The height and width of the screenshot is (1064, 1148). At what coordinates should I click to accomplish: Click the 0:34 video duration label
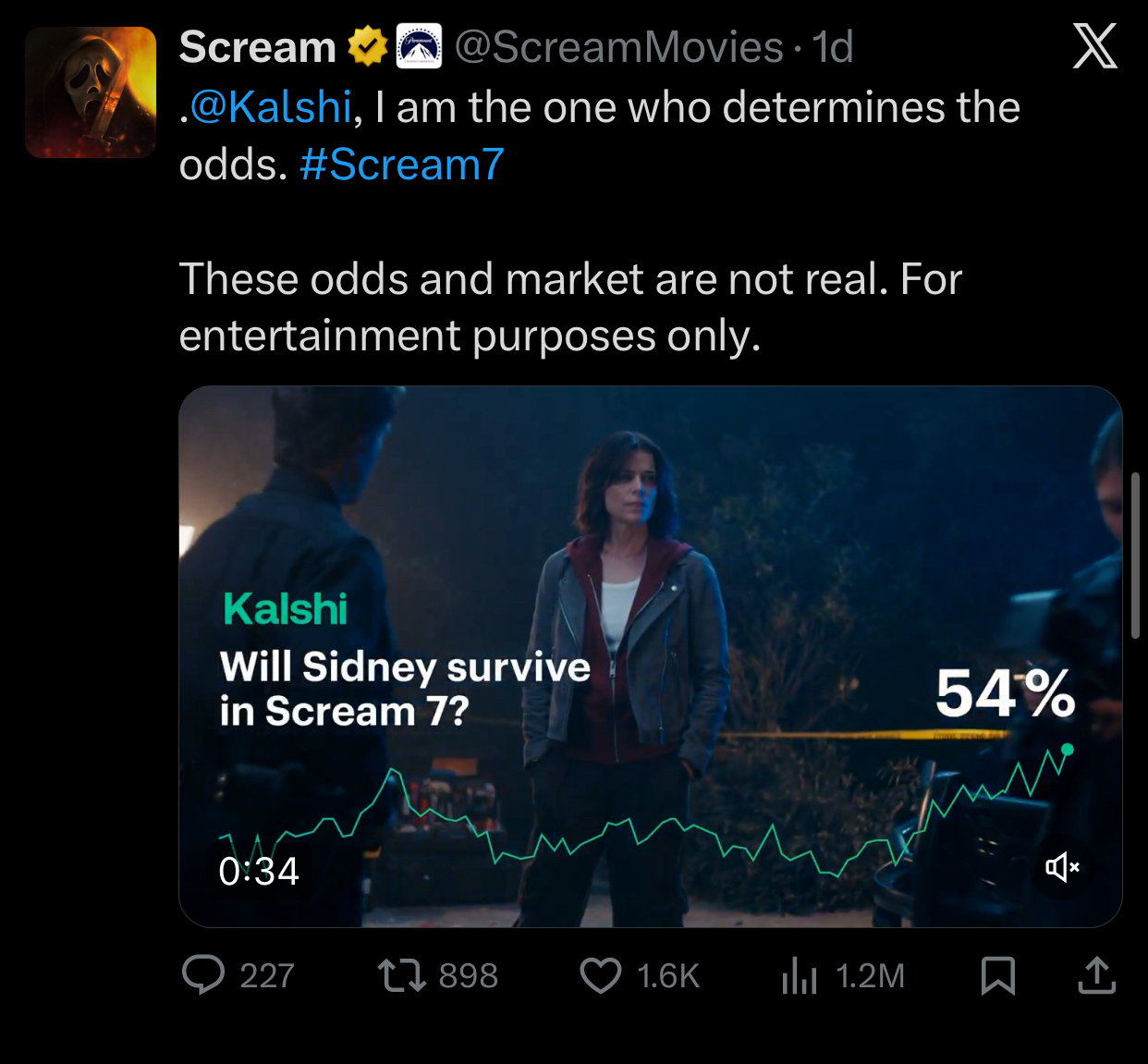259,871
